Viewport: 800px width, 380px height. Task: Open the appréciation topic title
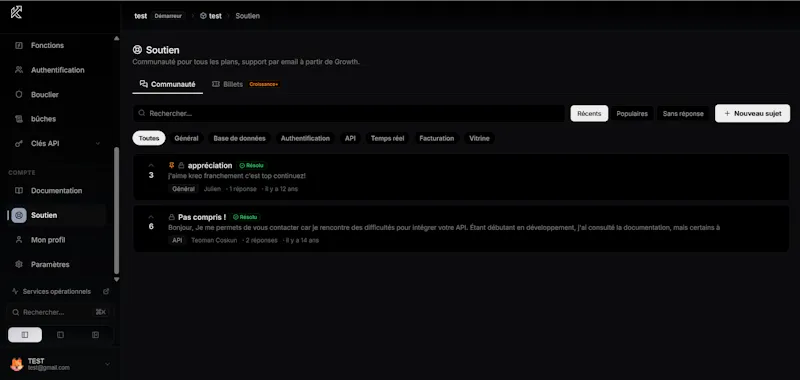coord(210,165)
